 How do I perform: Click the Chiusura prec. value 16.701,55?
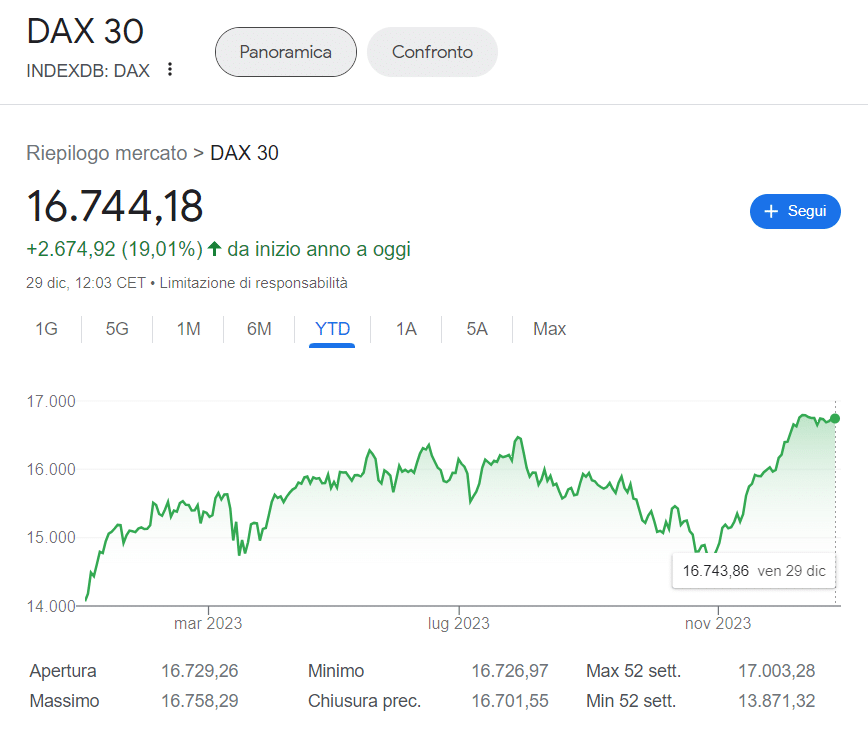510,701
